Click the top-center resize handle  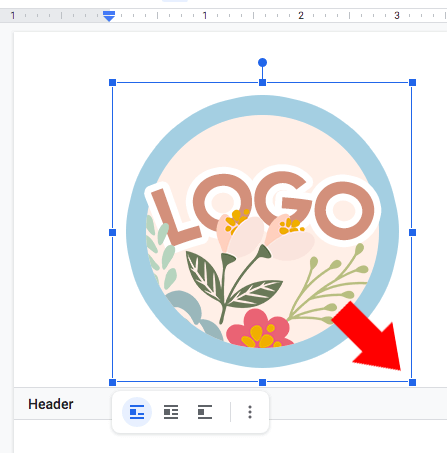click(x=262, y=82)
